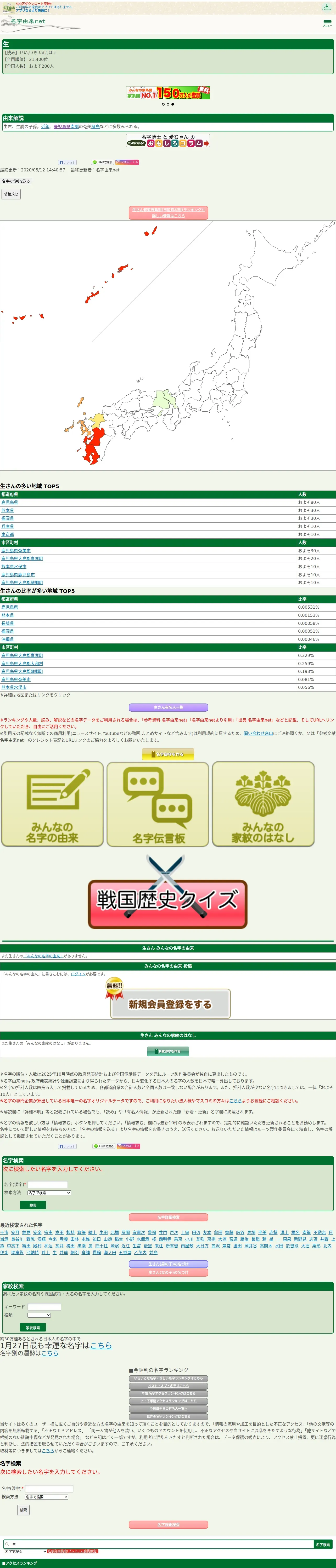Click 新規会員登録をする button

pyautogui.click(x=170, y=1004)
